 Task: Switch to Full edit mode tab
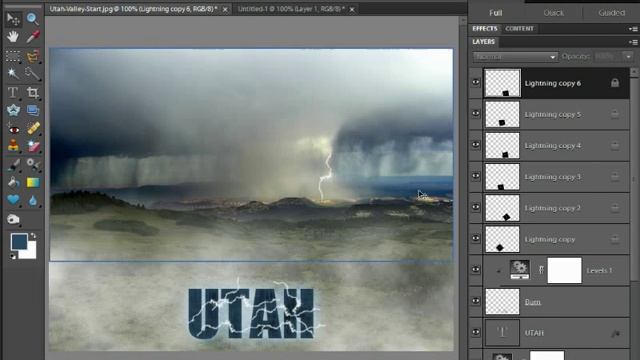pyautogui.click(x=496, y=13)
